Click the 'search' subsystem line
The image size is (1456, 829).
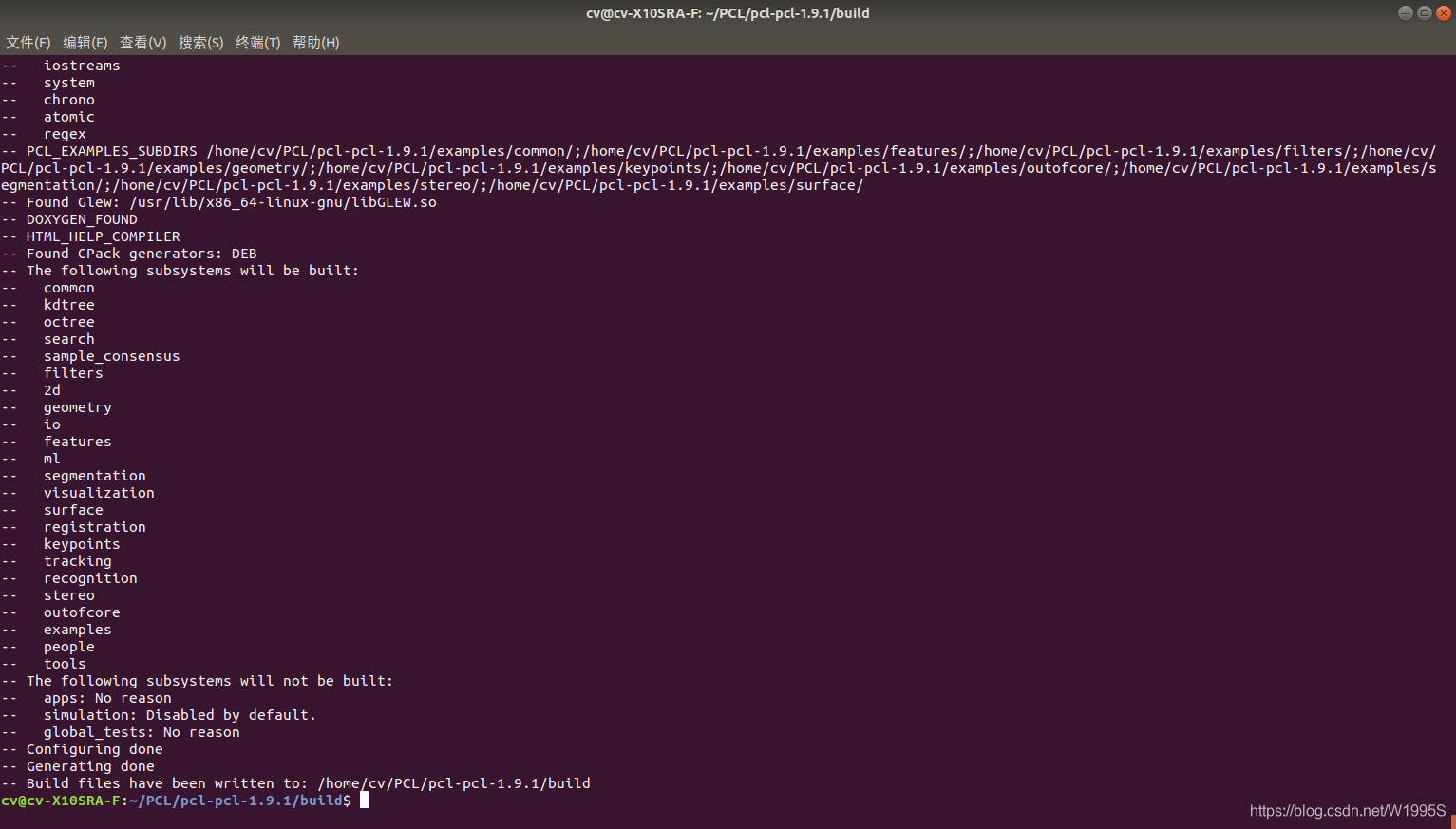click(48, 339)
